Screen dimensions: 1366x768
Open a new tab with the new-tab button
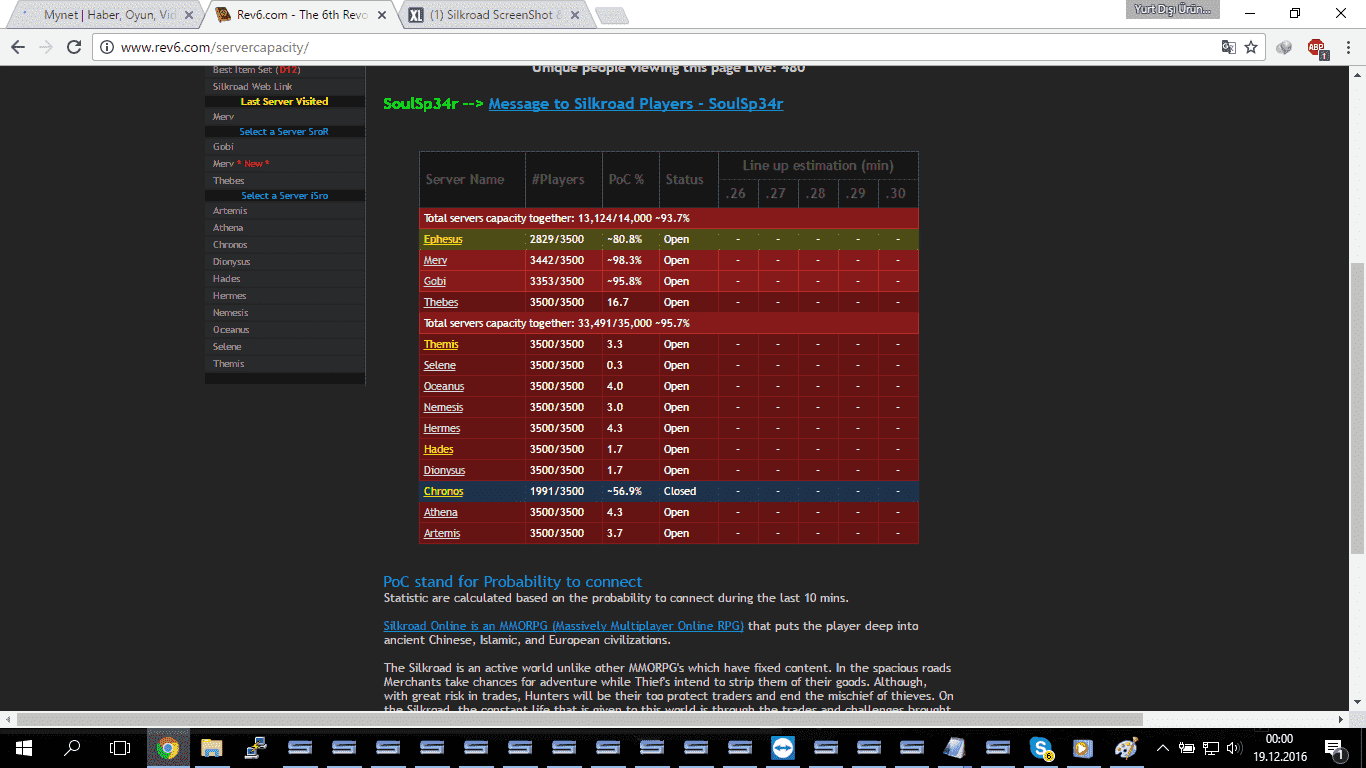click(x=611, y=16)
